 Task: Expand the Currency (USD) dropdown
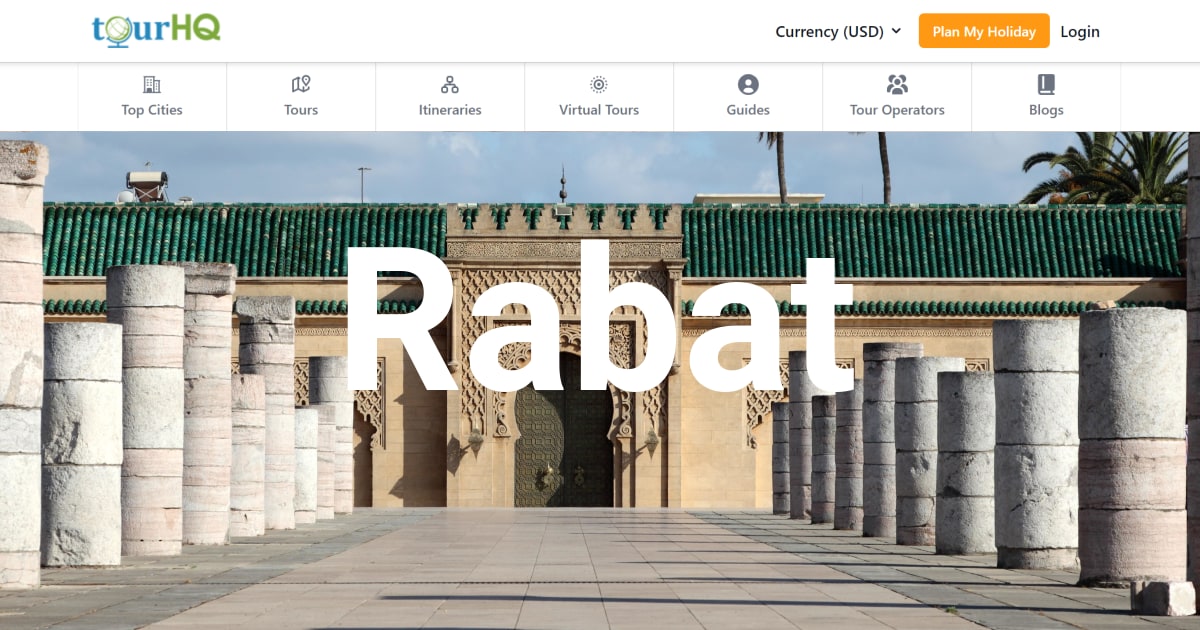(838, 31)
